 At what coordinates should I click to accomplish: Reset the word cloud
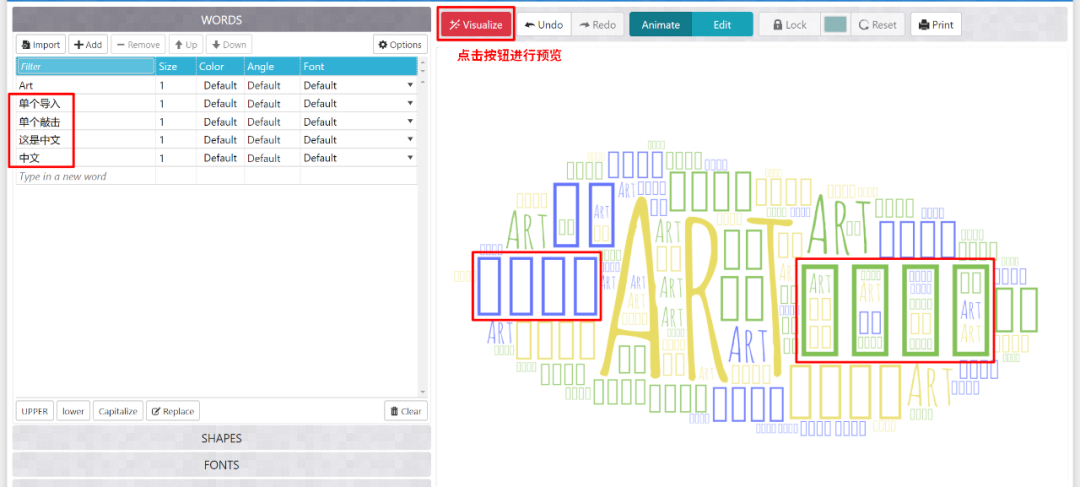(x=878, y=25)
